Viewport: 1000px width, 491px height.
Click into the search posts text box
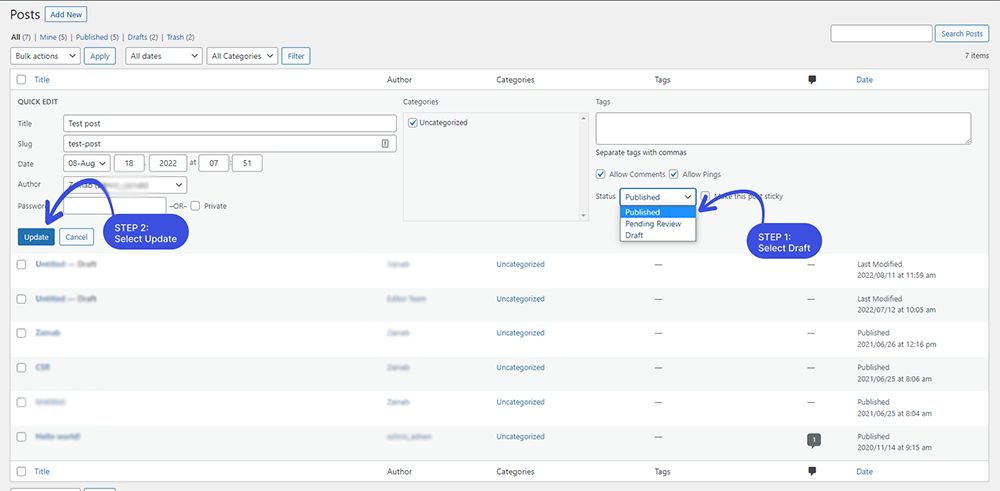click(x=881, y=34)
